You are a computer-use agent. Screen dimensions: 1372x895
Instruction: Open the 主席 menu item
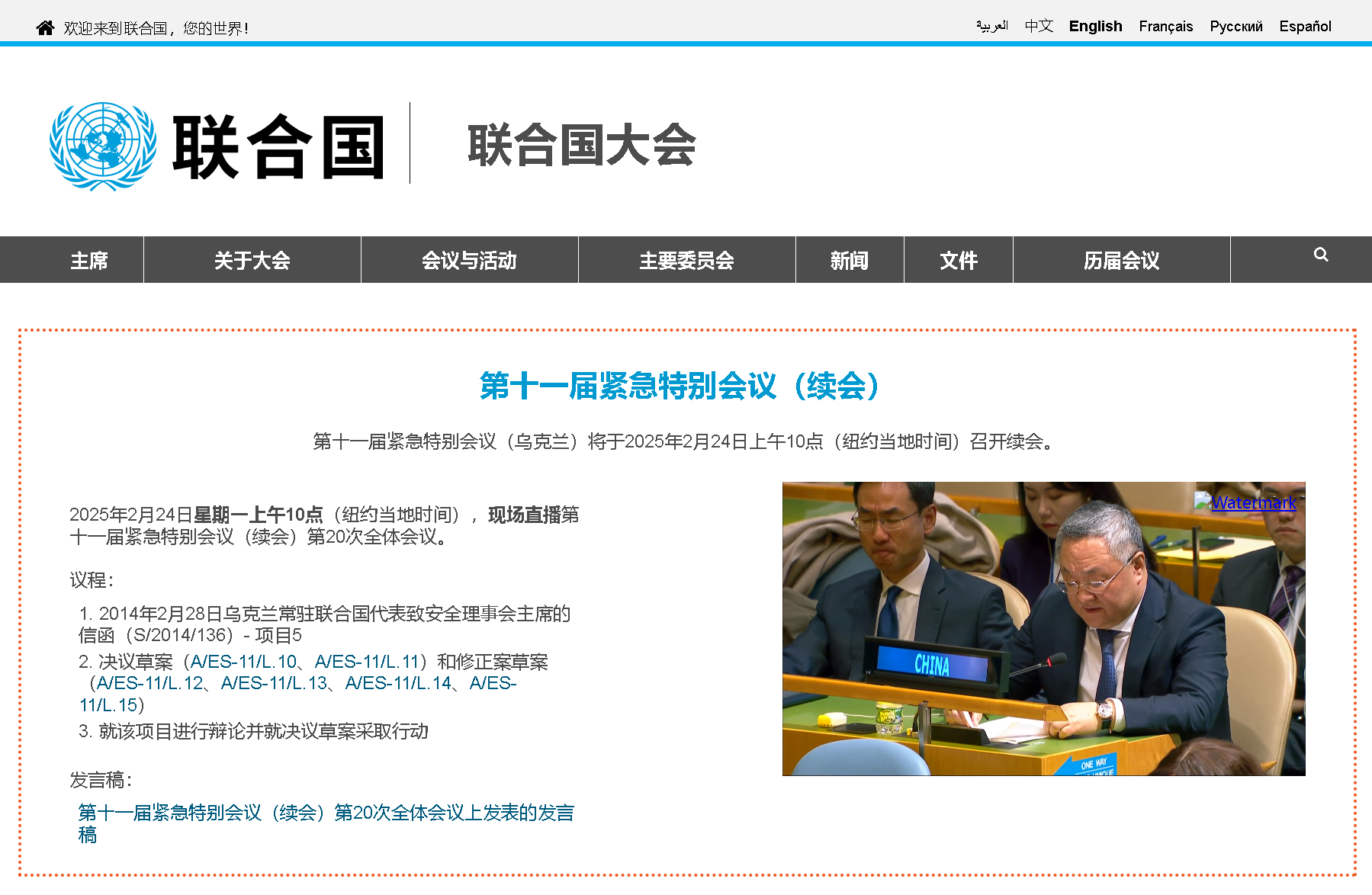click(89, 261)
